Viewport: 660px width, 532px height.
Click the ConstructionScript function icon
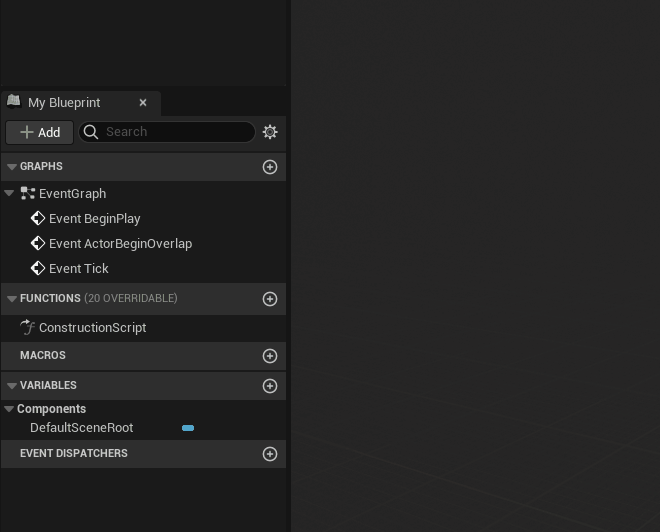(x=28, y=328)
